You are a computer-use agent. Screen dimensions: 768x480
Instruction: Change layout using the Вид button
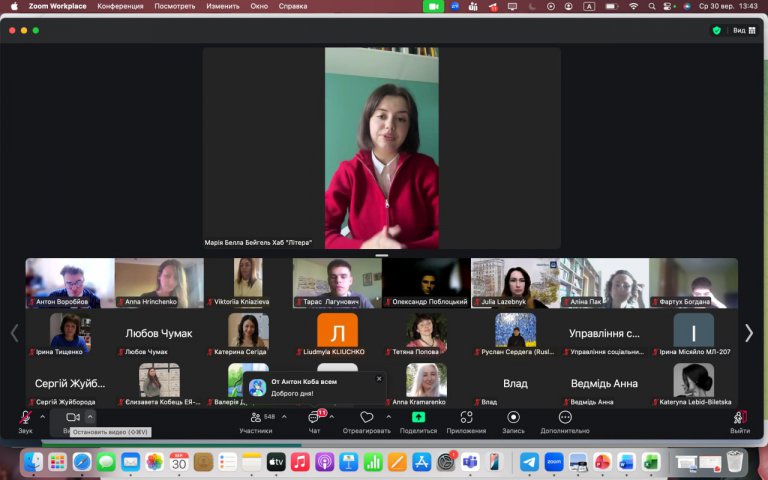pyautogui.click(x=744, y=30)
